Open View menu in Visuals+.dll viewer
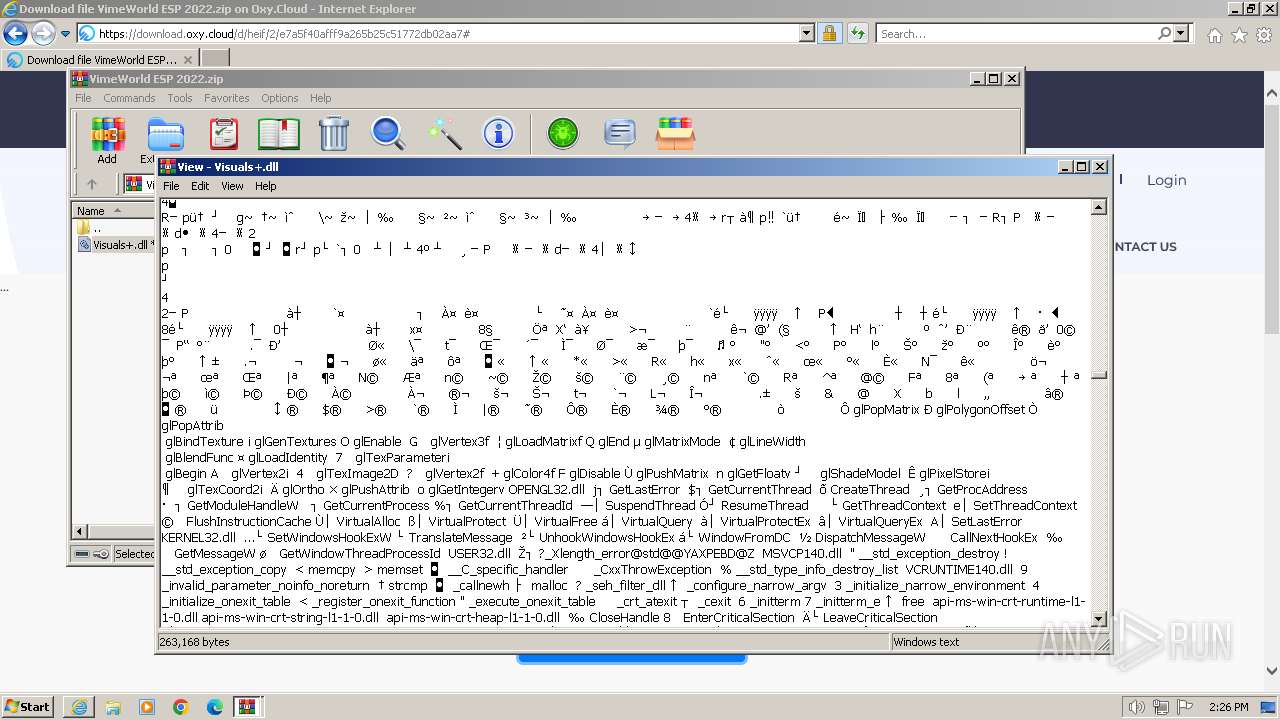The image size is (1280, 720). pyautogui.click(x=232, y=186)
